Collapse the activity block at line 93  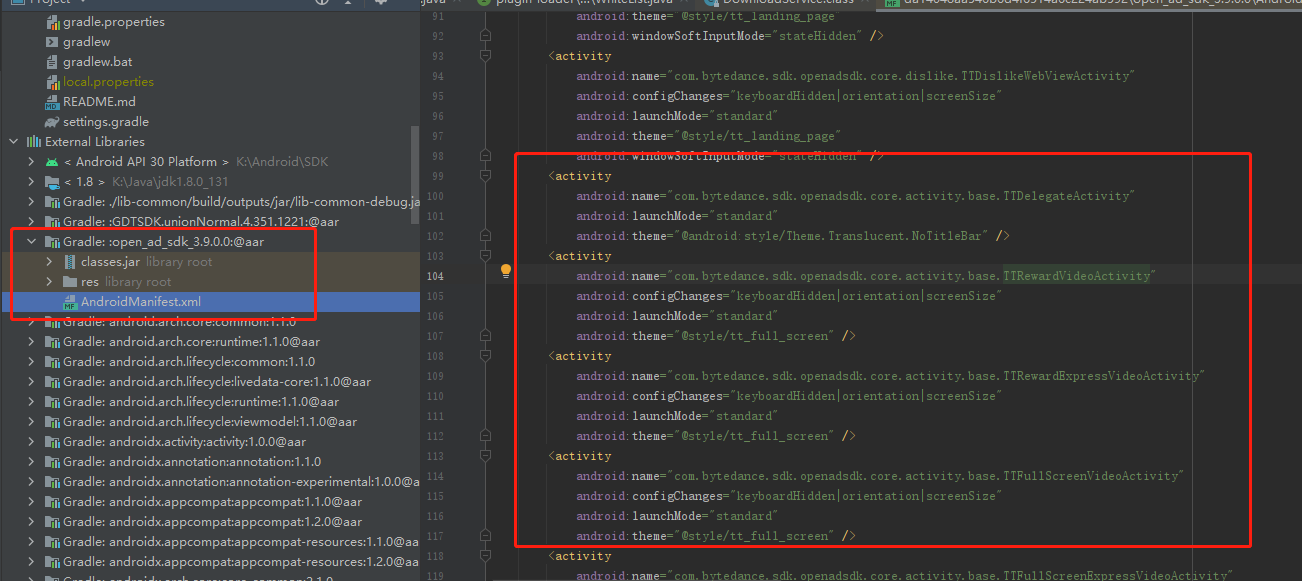485,56
